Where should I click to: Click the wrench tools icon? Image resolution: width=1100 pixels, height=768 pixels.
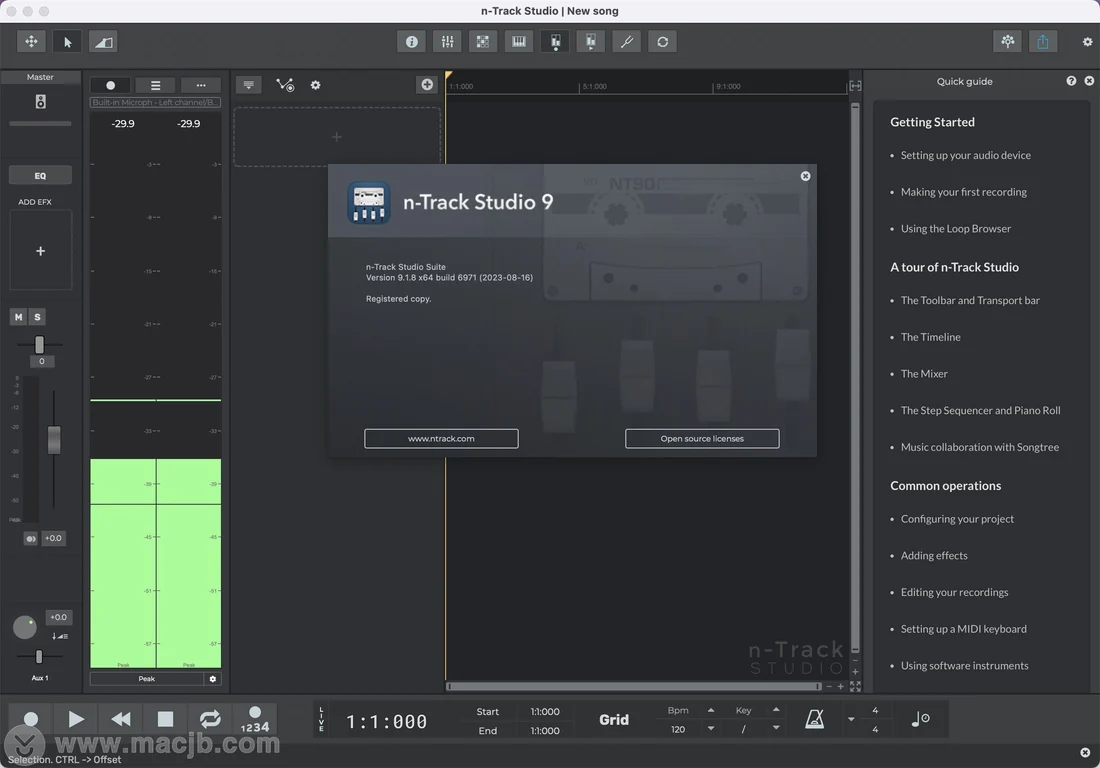tap(626, 42)
